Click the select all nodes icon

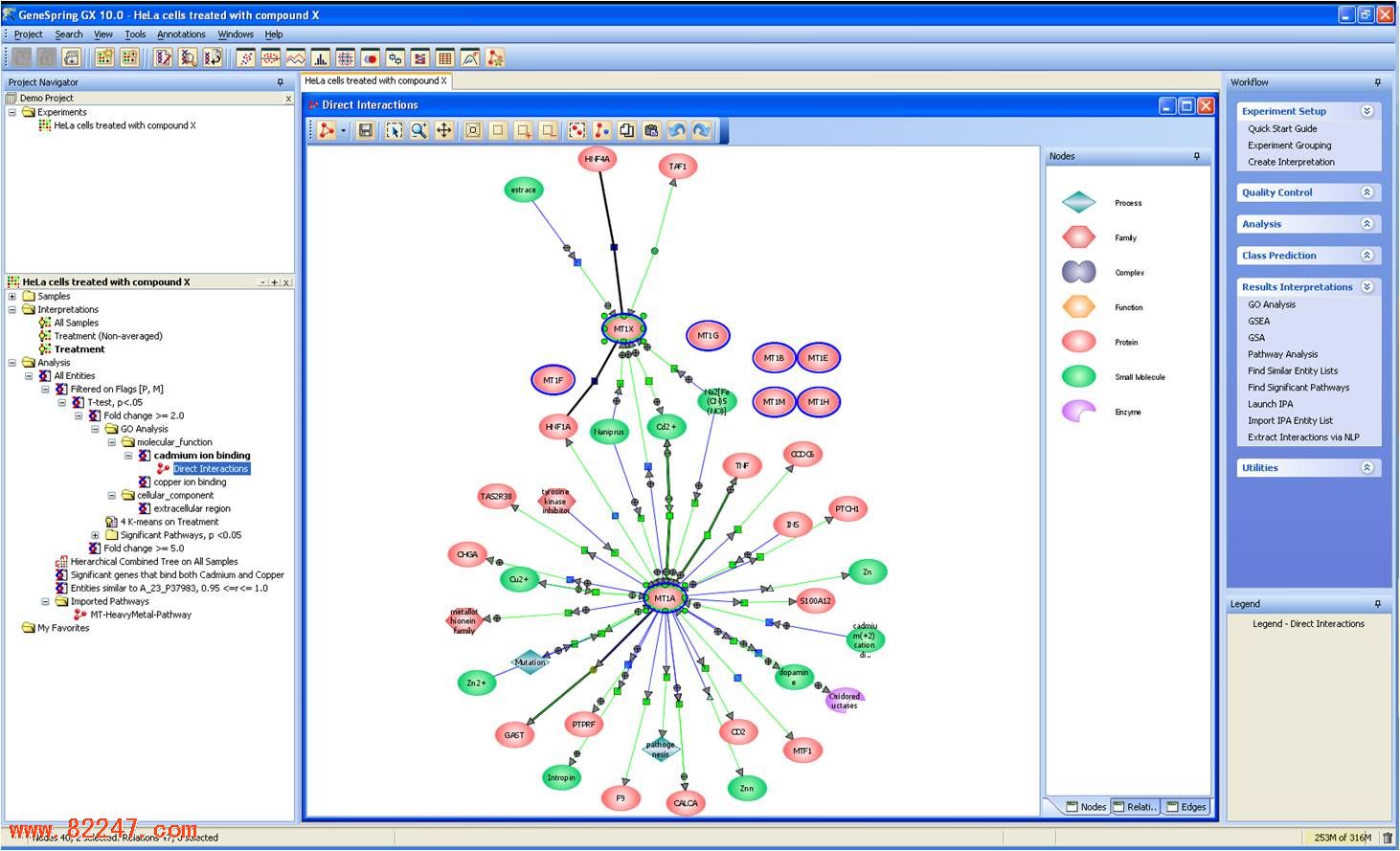click(576, 130)
